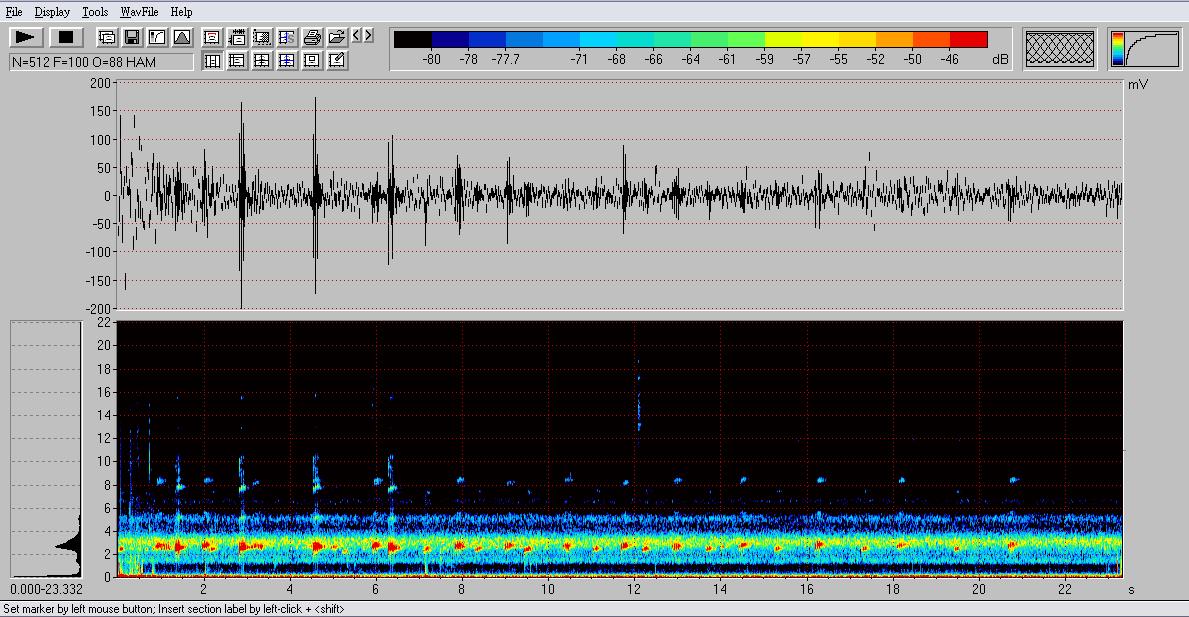Image resolution: width=1189 pixels, height=617 pixels.
Task: Open the Tools menu
Action: (x=95, y=12)
